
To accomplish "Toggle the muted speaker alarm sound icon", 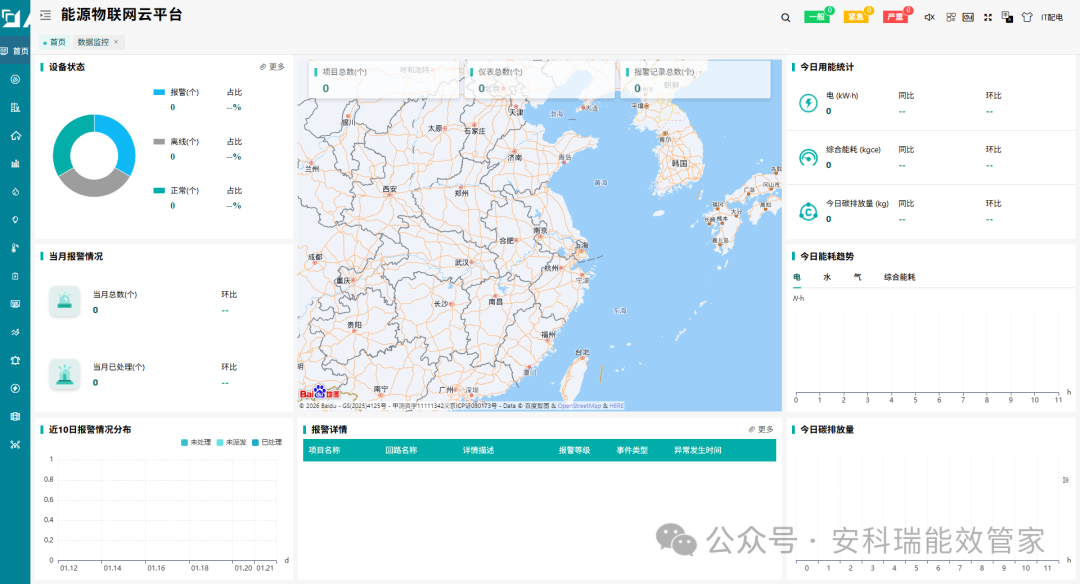I will point(929,17).
